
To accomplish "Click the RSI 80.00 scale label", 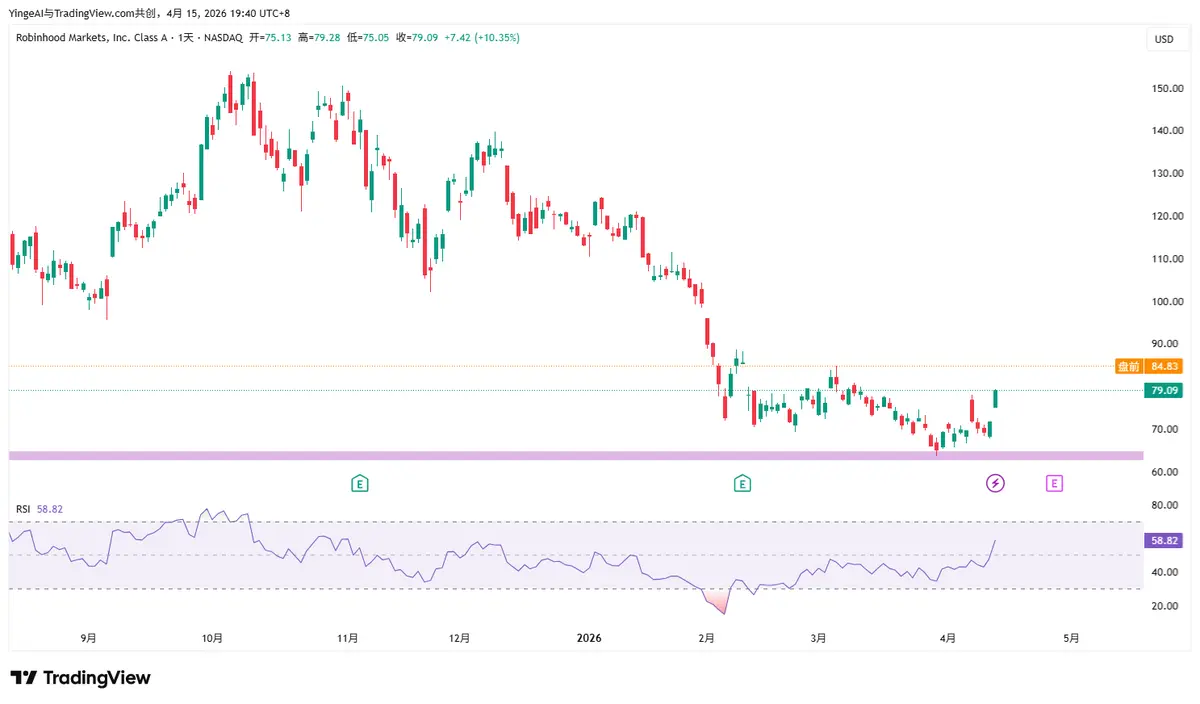I will coord(1165,506).
